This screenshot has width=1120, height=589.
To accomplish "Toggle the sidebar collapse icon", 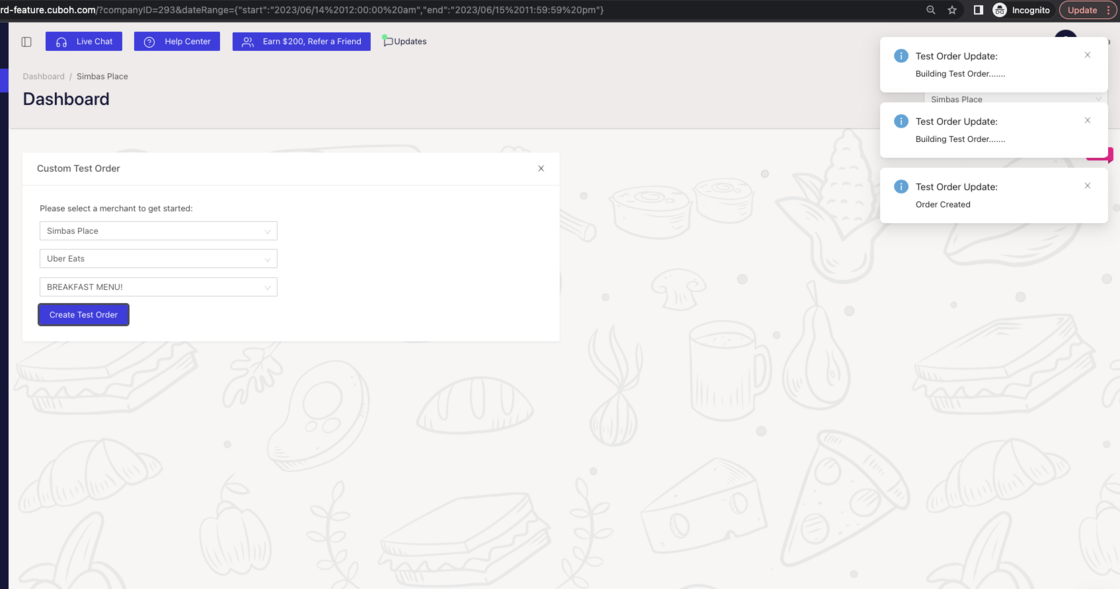I will click(26, 42).
